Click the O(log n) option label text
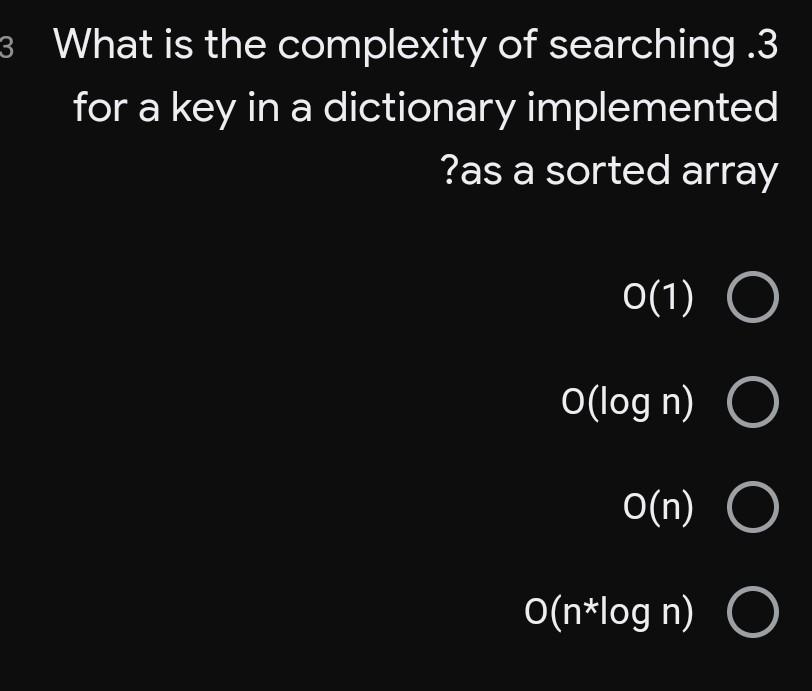The width and height of the screenshot is (812, 691). pyautogui.click(x=627, y=402)
